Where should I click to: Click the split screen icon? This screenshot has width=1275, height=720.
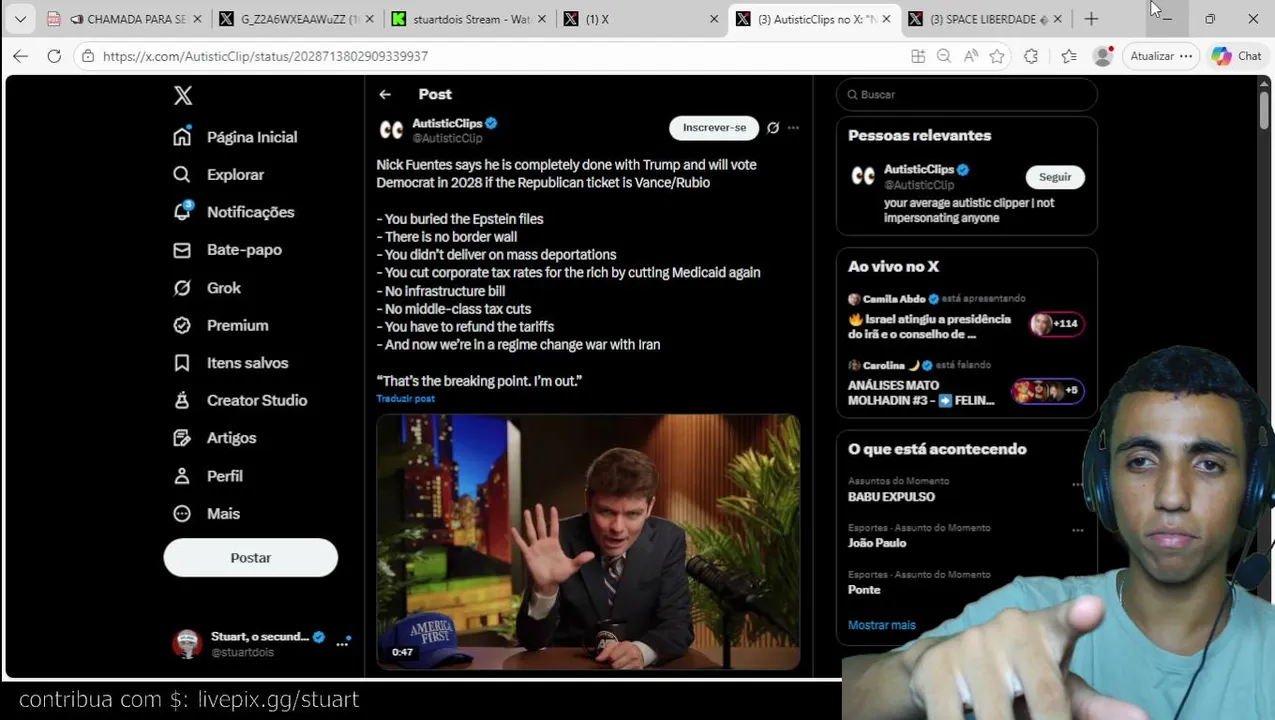[x=918, y=56]
